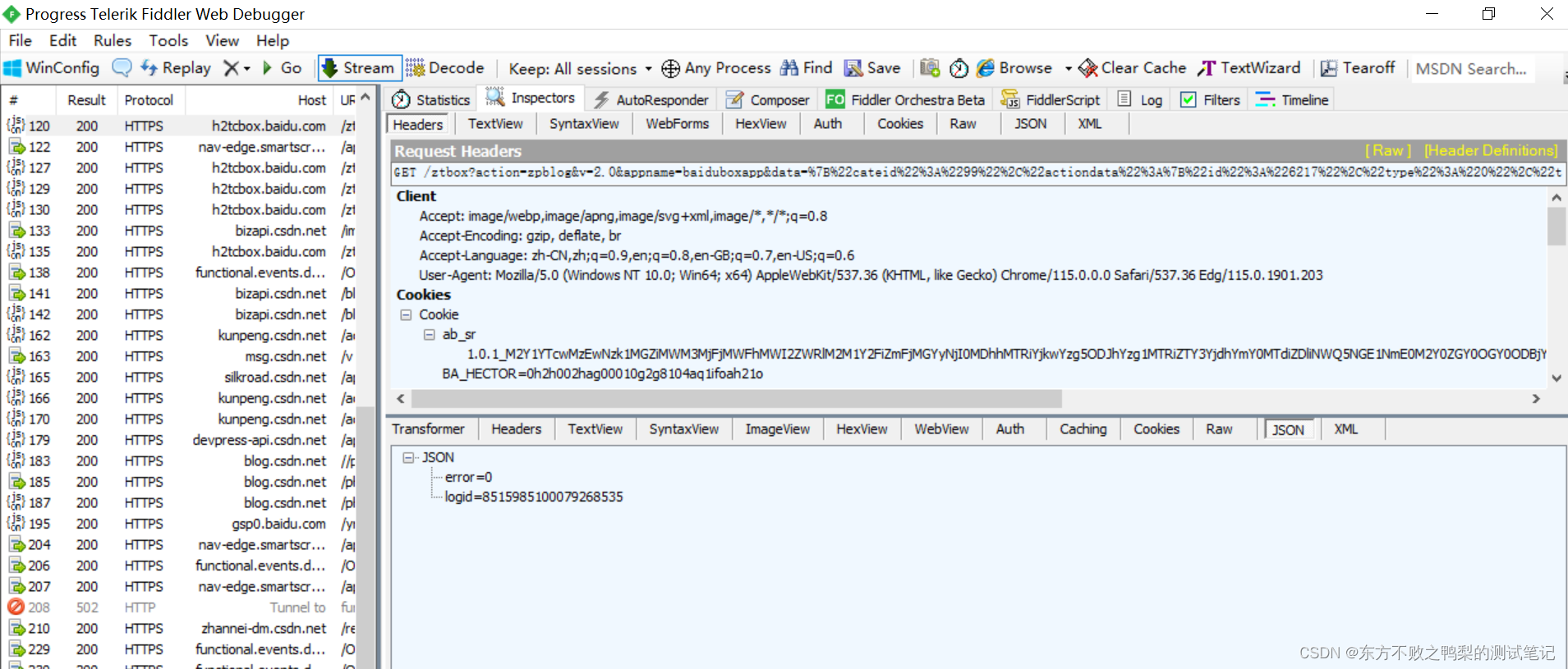Click the [Header Definitions] link
The height and width of the screenshot is (669, 1568).
click(x=1491, y=150)
